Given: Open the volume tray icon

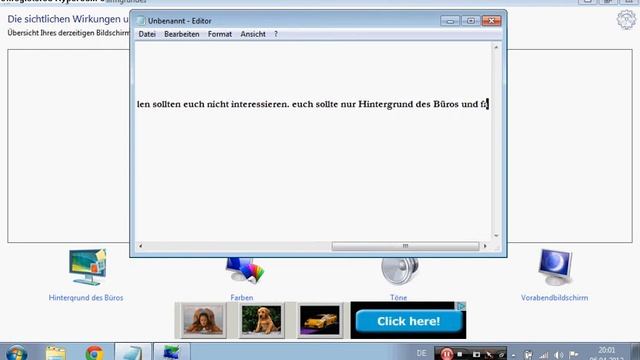Looking at the screenshot, I should point(559,355).
